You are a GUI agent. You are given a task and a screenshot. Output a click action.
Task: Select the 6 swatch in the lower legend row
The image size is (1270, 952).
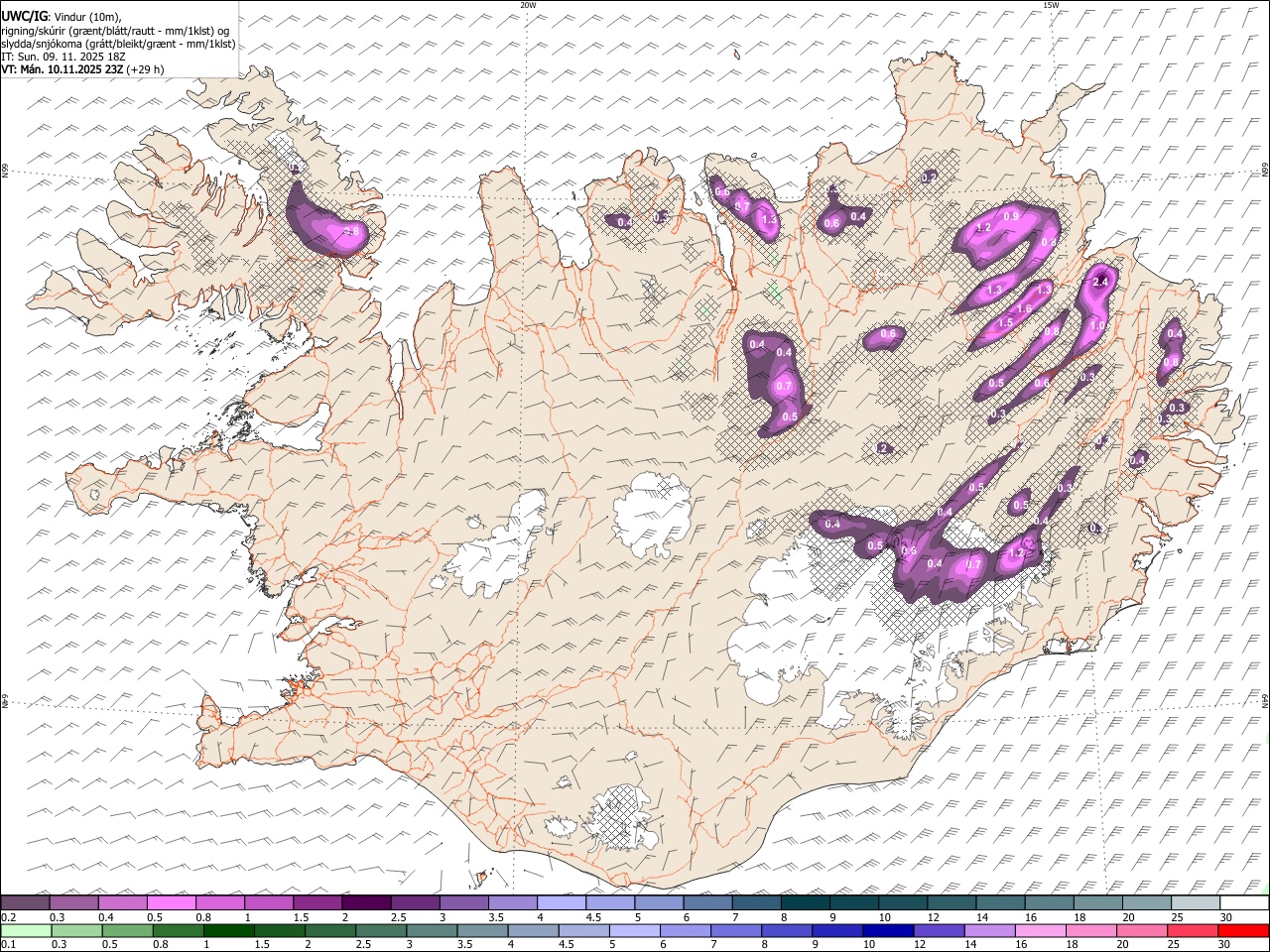click(x=686, y=931)
